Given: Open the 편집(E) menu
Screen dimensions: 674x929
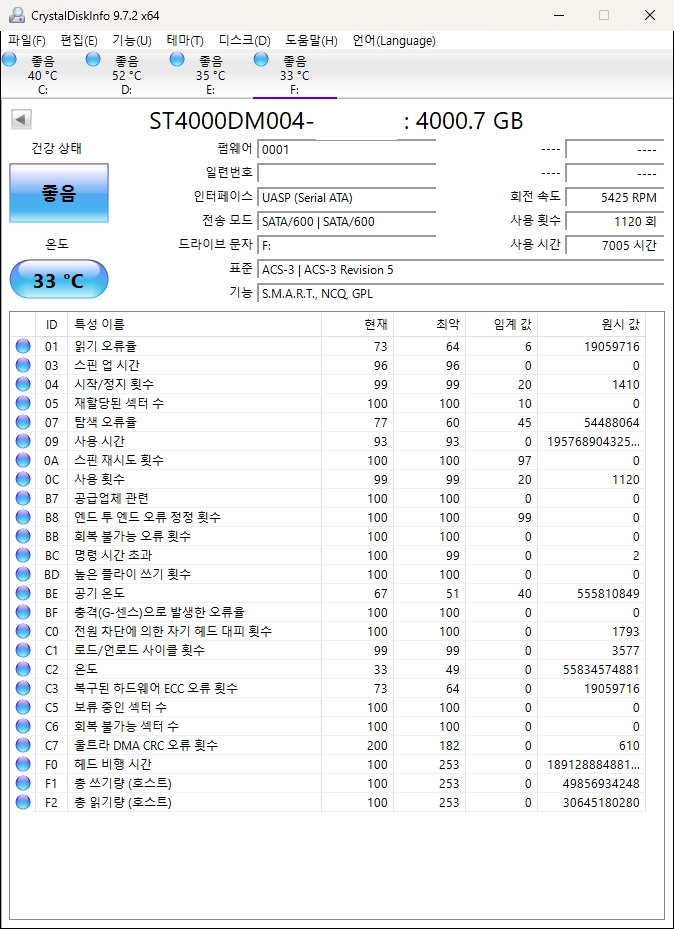Looking at the screenshot, I should pos(79,41).
